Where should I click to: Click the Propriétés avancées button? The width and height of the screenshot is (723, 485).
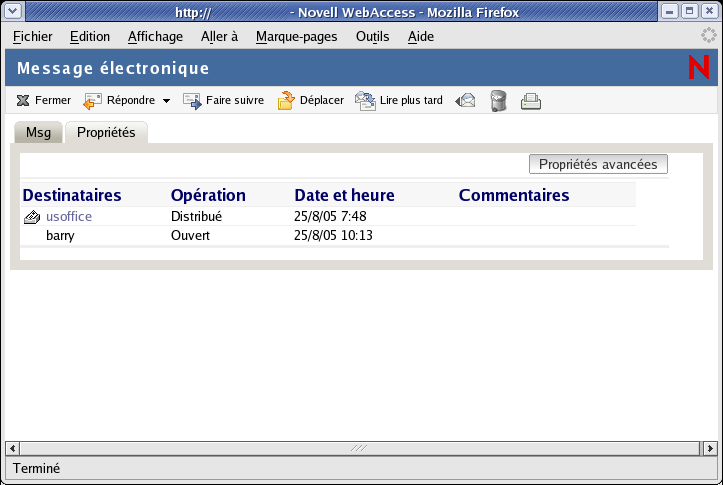pyautogui.click(x=598, y=164)
